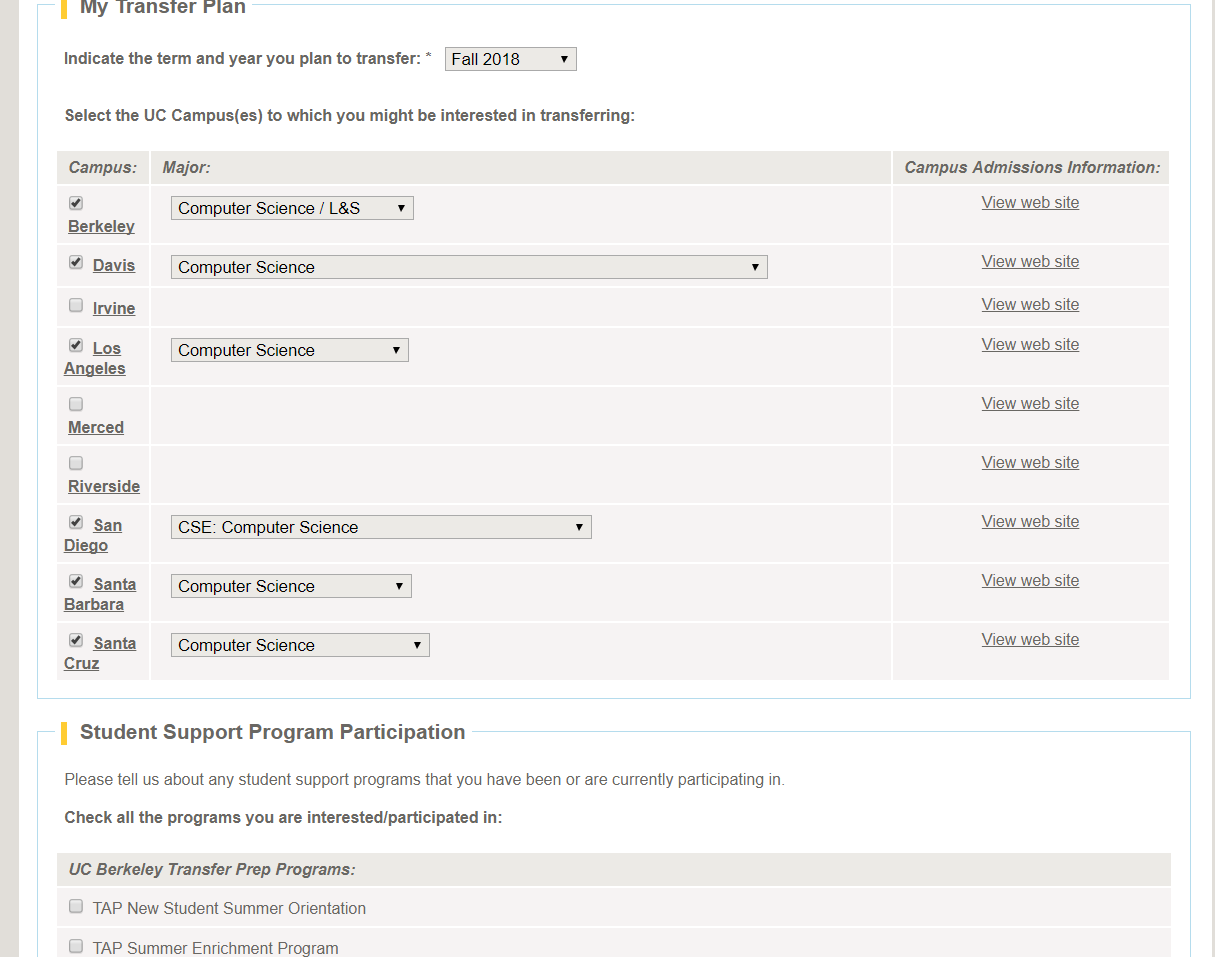Check TAP New Student Summer Orientation
The width and height of the screenshot is (1215, 957).
(x=76, y=906)
